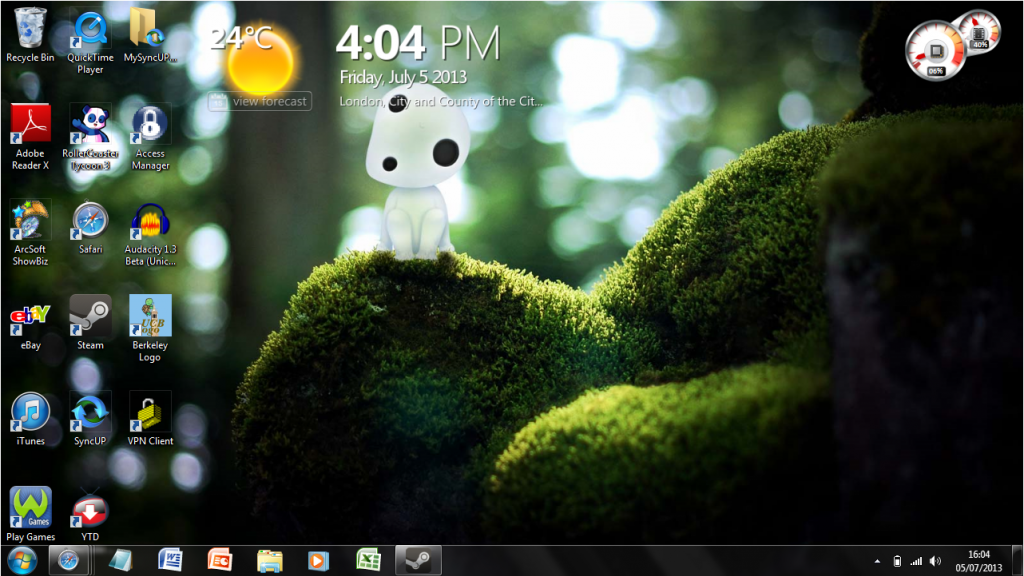The image size is (1024, 576).
Task: Launch iTunes
Action: click(x=30, y=410)
